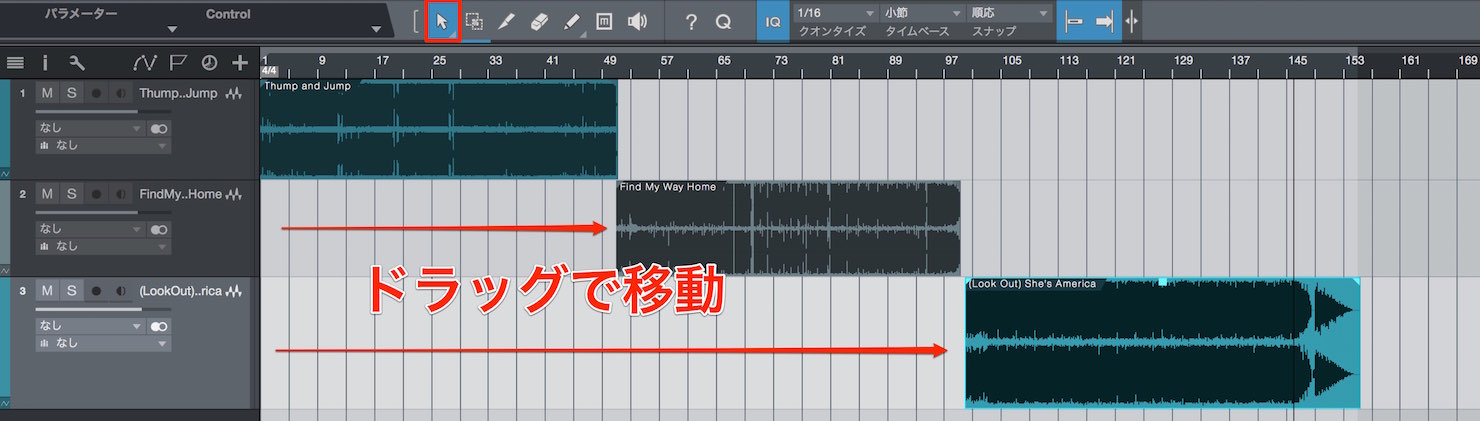Select the Arrow tool
1480x421 pixels.
click(442, 22)
